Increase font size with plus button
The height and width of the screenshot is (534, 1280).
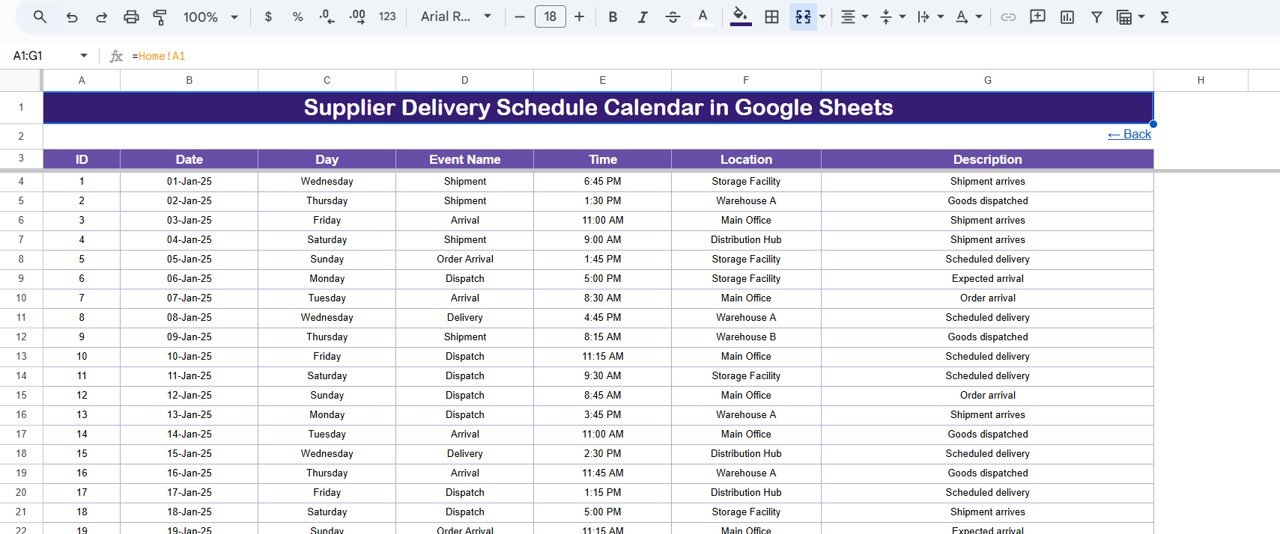(579, 17)
